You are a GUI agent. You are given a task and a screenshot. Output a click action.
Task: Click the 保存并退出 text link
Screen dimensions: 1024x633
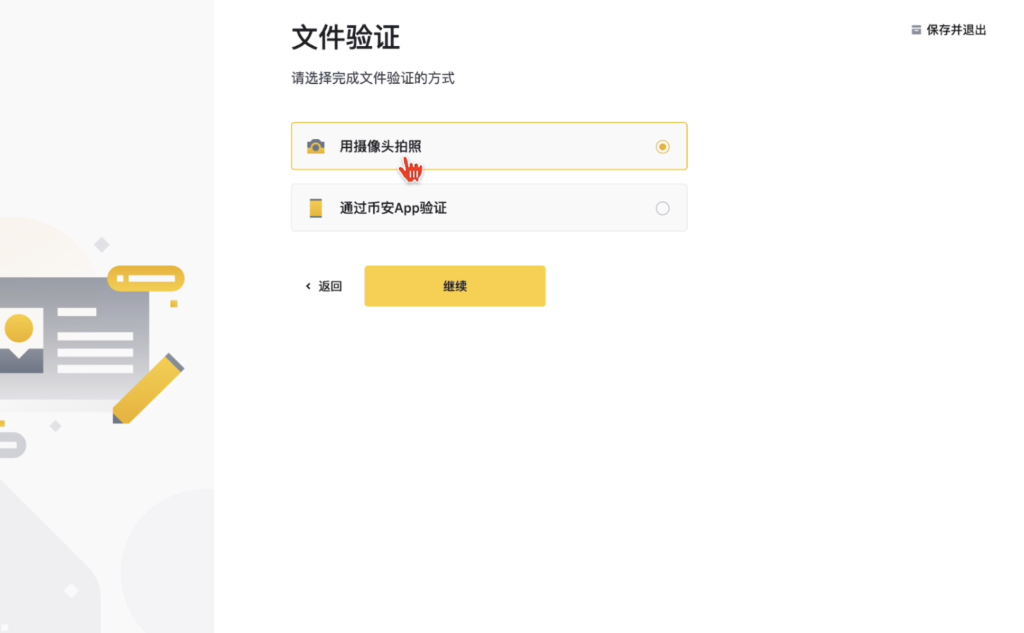tap(956, 30)
